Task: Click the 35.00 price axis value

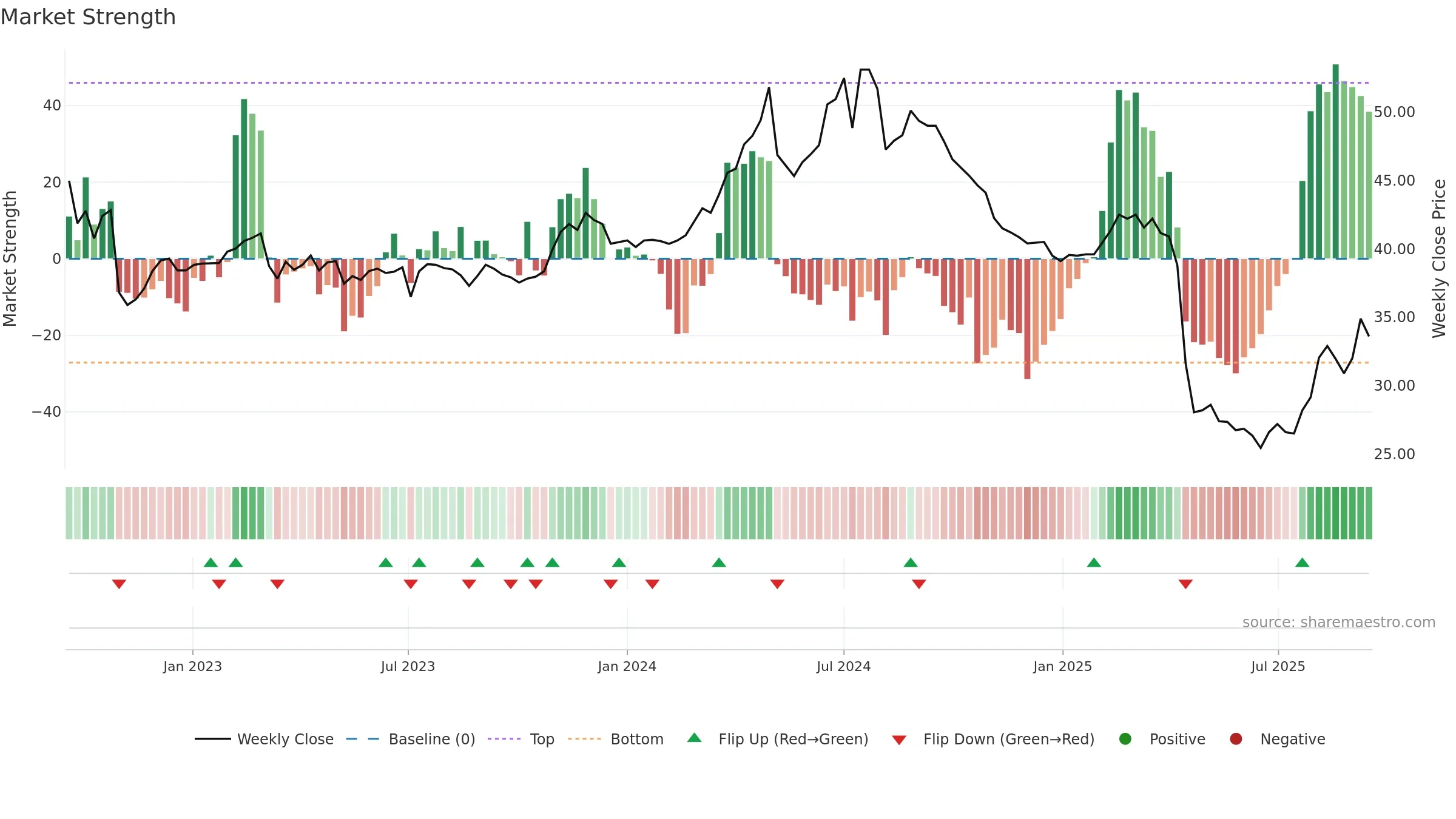Action: coord(1394,317)
